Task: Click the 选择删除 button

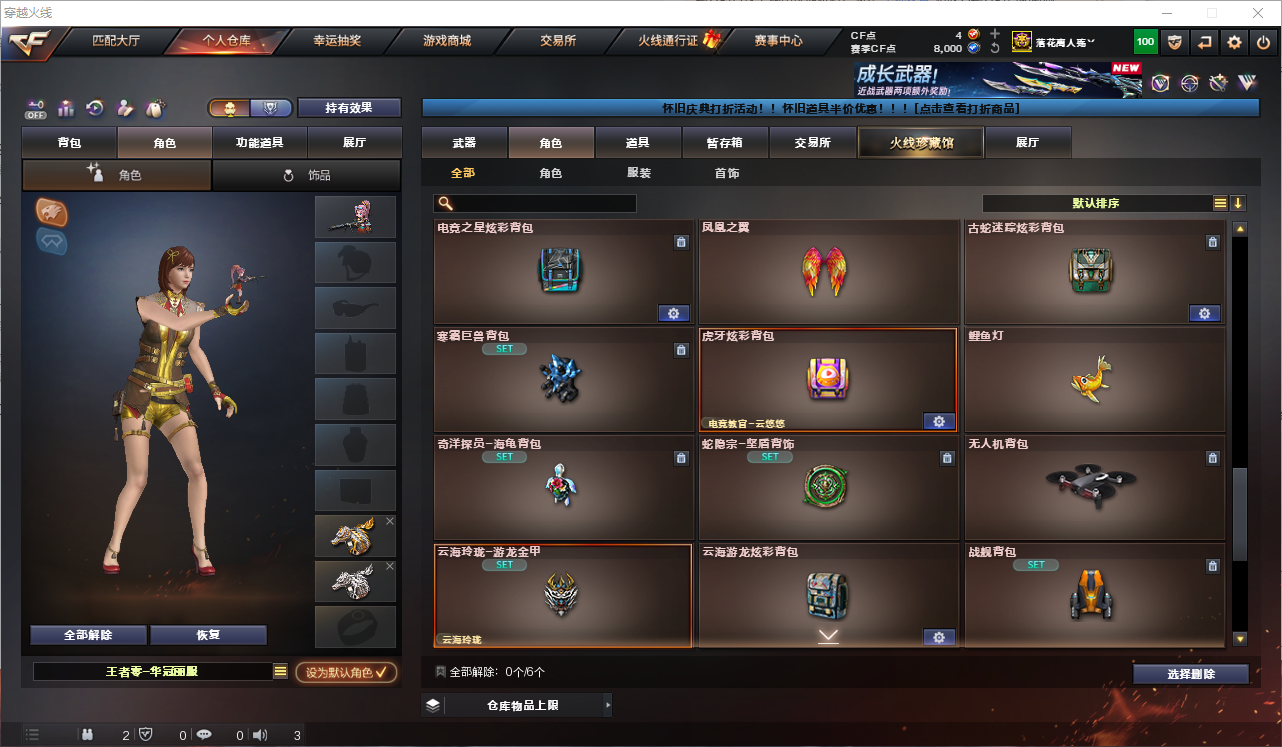Action: click(x=1191, y=674)
